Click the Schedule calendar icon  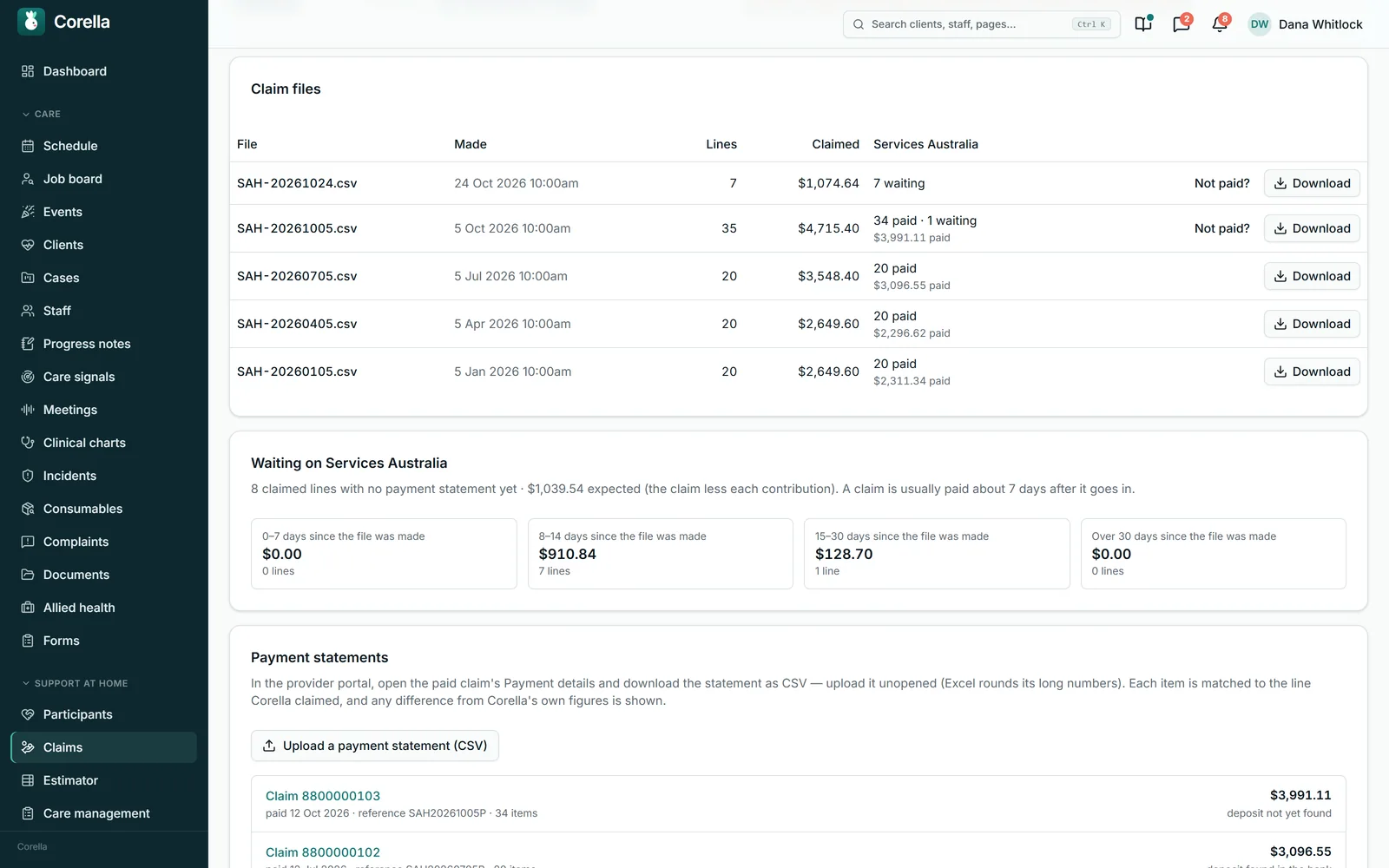point(28,146)
